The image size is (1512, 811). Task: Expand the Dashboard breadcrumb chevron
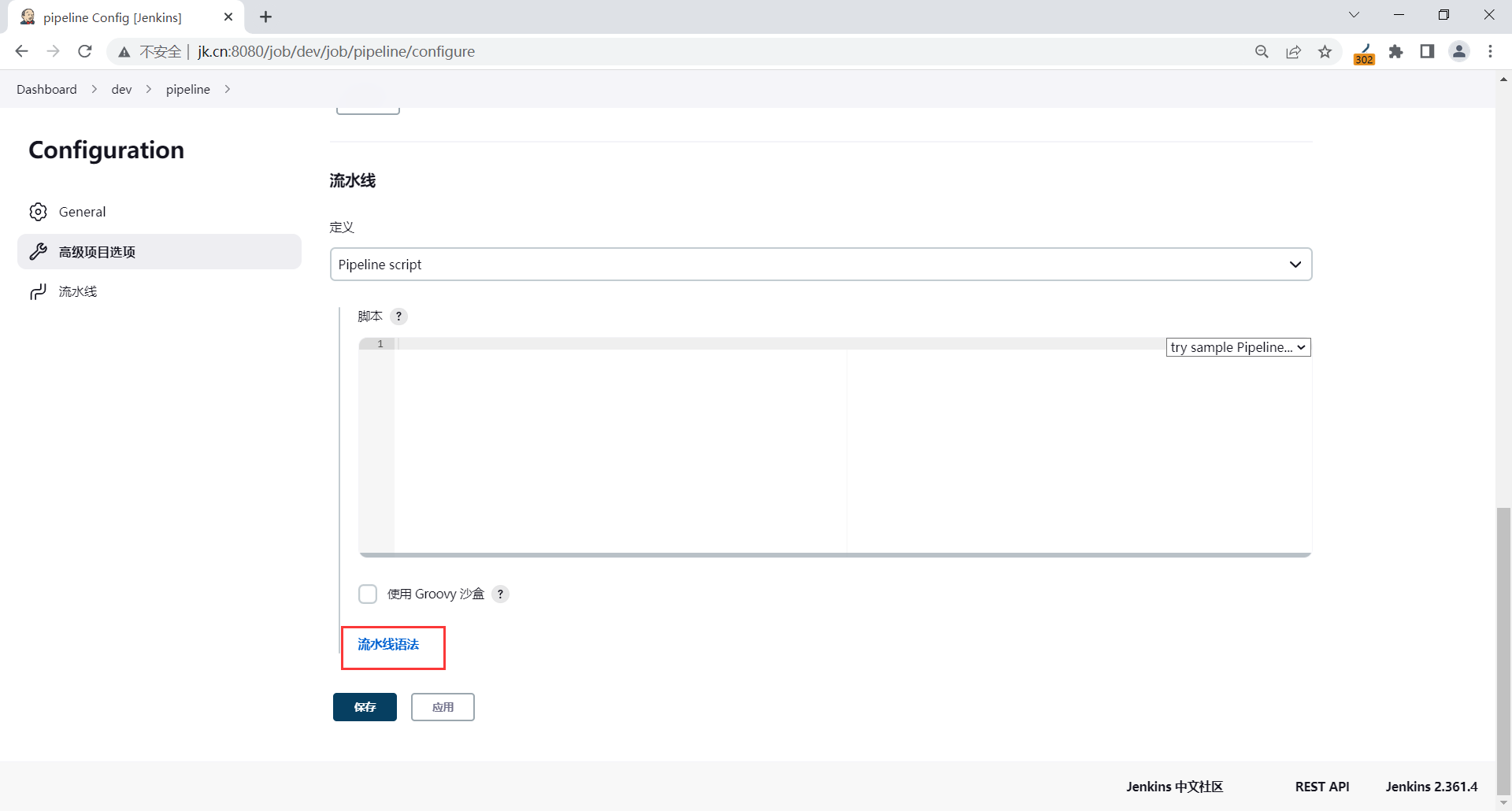(x=94, y=89)
